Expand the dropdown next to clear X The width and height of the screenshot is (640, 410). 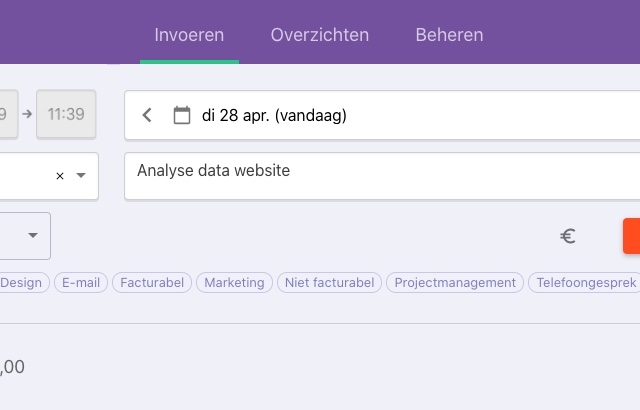click(81, 175)
